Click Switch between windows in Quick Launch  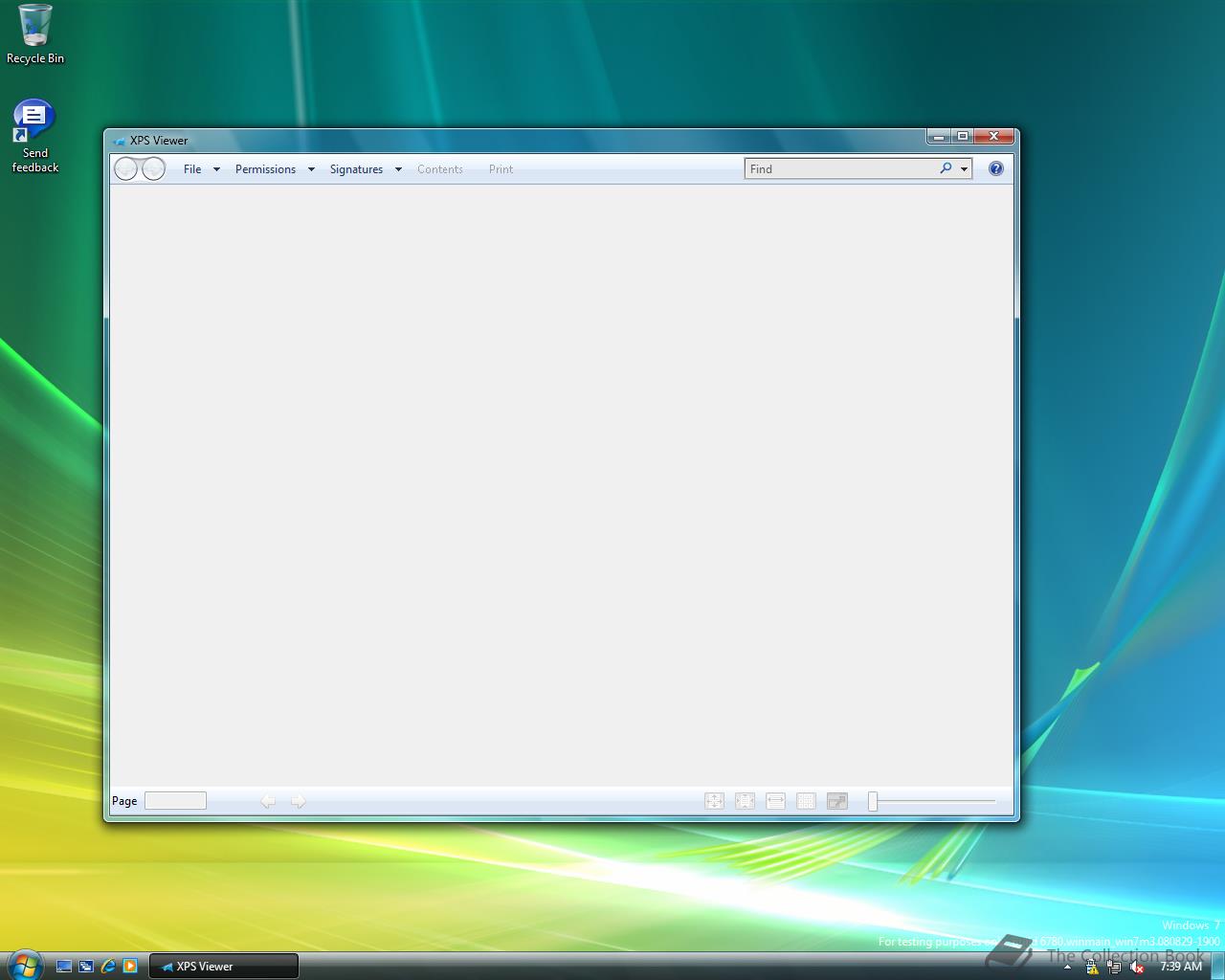coord(86,967)
